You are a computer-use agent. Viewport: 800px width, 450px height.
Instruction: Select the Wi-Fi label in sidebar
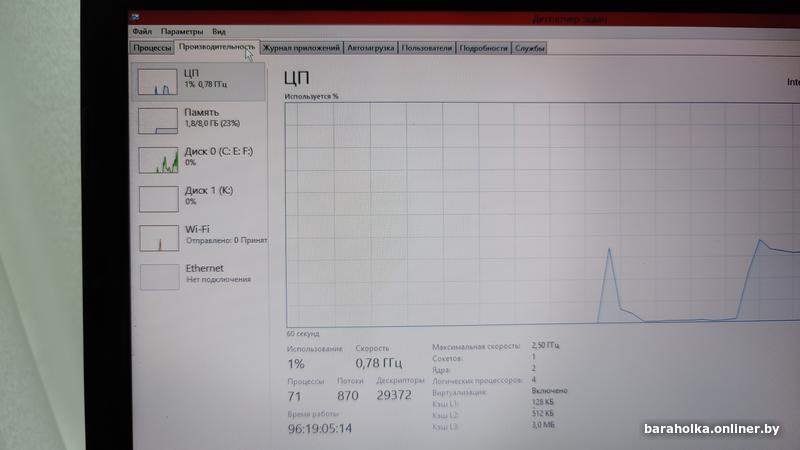pos(197,229)
